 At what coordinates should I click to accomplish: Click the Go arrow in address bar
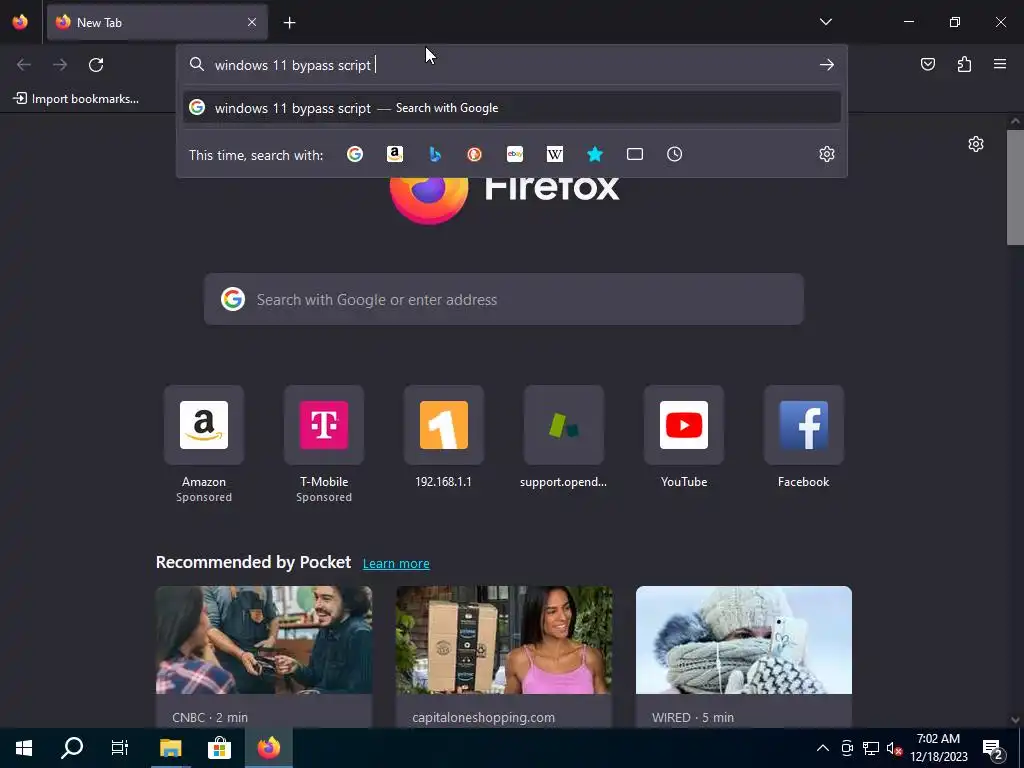827,65
